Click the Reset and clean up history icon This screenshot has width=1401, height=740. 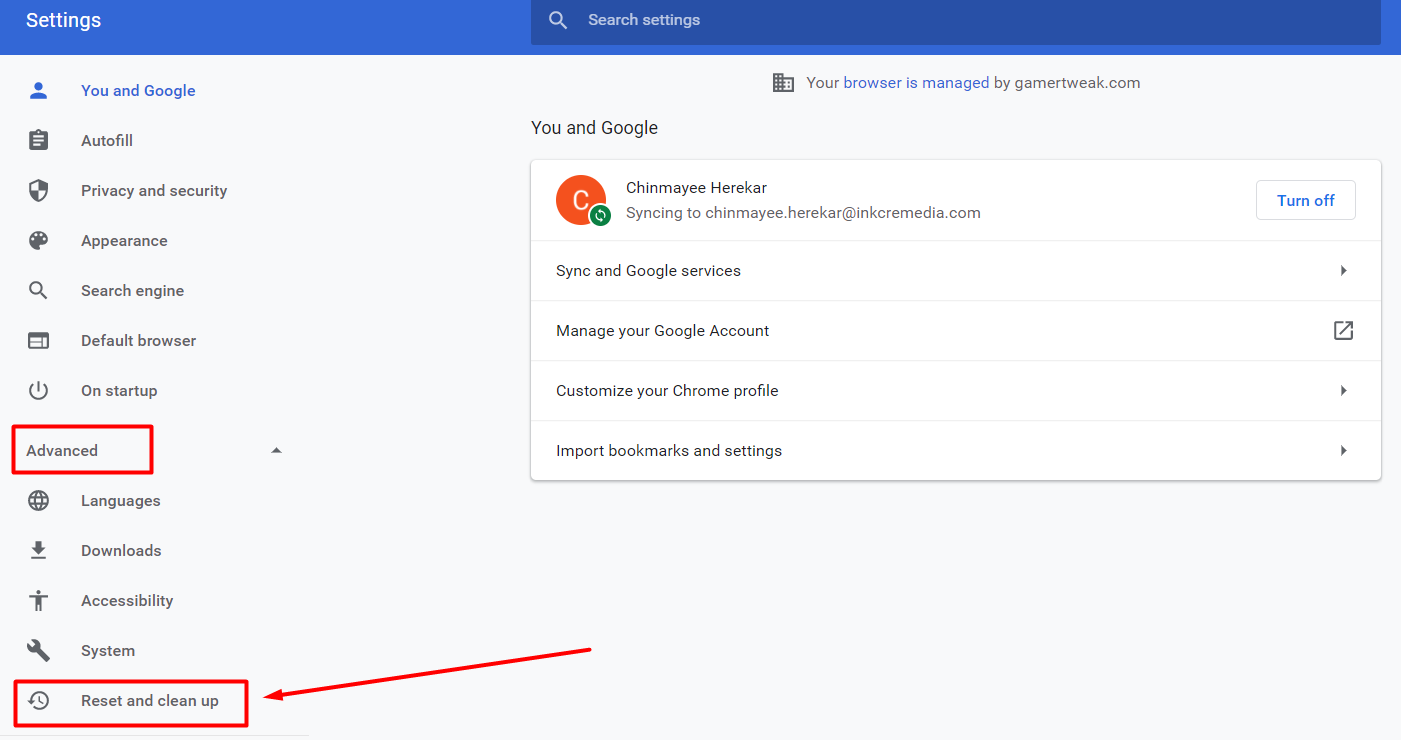38,701
